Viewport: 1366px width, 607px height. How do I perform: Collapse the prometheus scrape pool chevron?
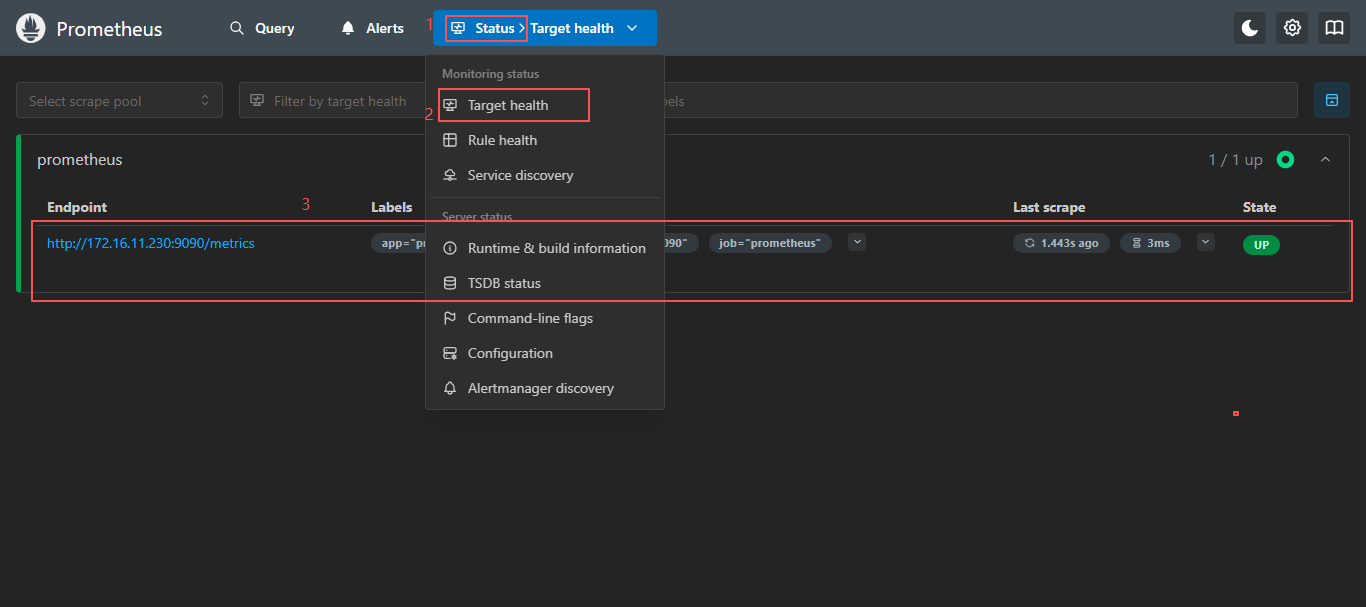point(1326,160)
